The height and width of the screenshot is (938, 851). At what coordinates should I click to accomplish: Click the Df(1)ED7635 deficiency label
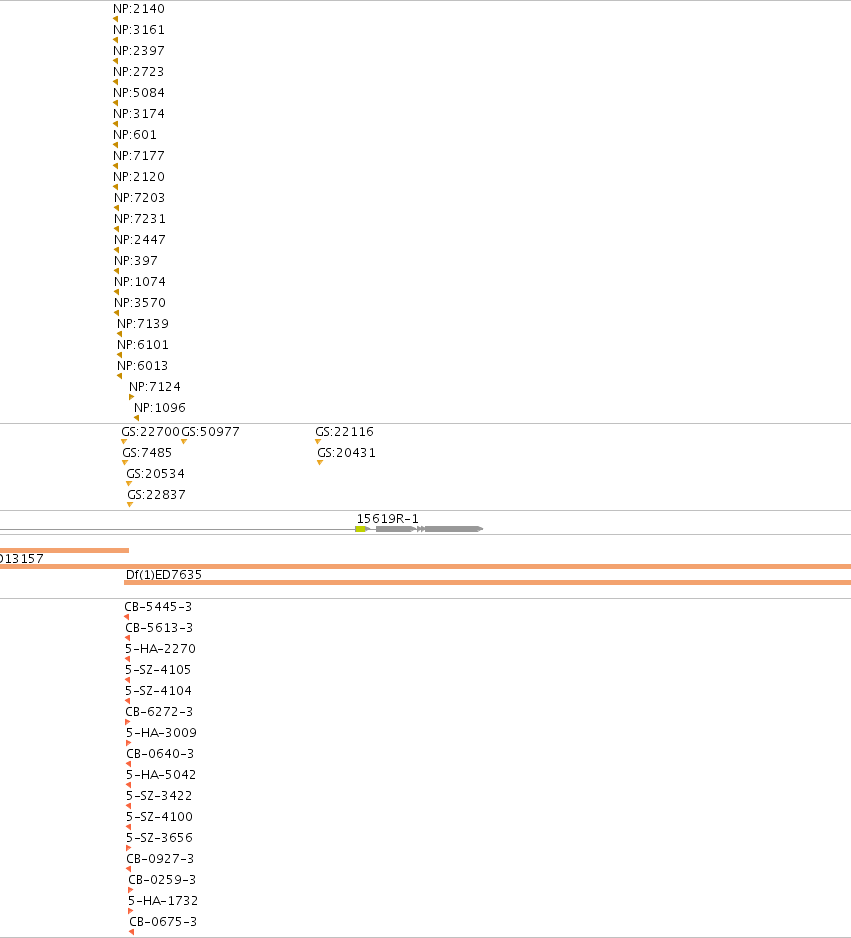click(x=164, y=574)
